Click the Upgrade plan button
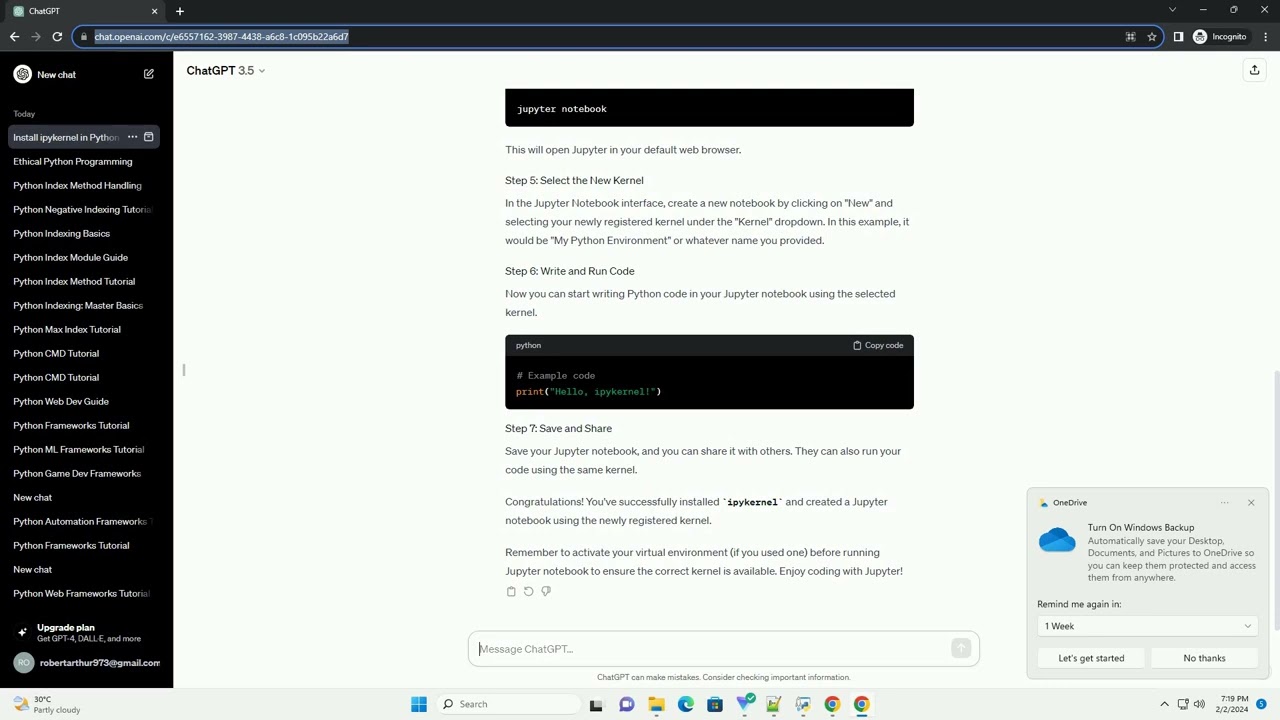Viewport: 1280px width, 720px height. [86, 632]
